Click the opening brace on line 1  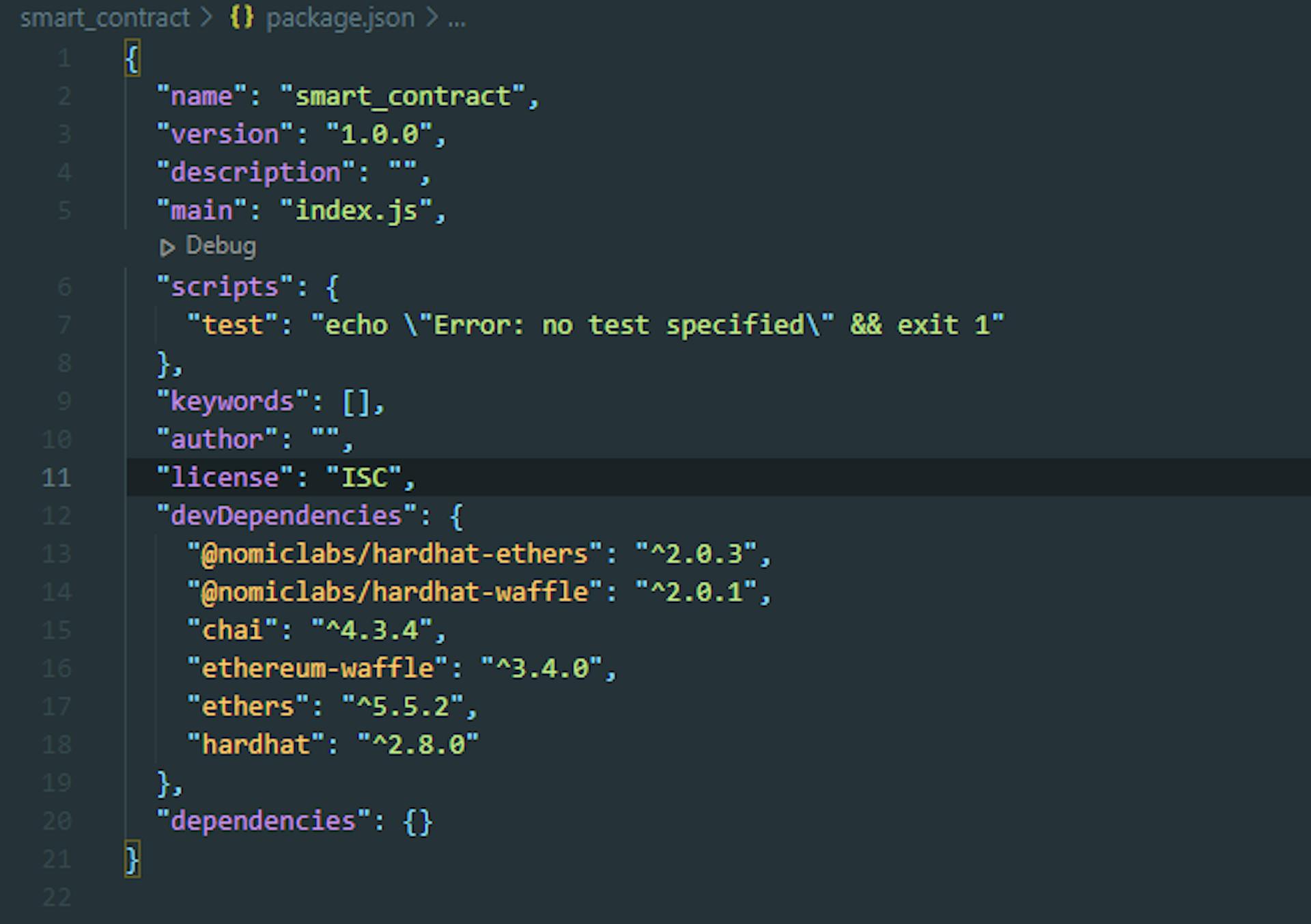pos(132,59)
